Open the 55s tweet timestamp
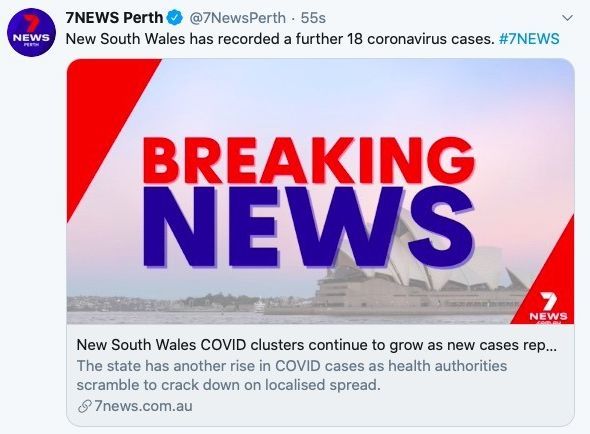Image resolution: width=590 pixels, height=434 pixels. pyautogui.click(x=313, y=18)
